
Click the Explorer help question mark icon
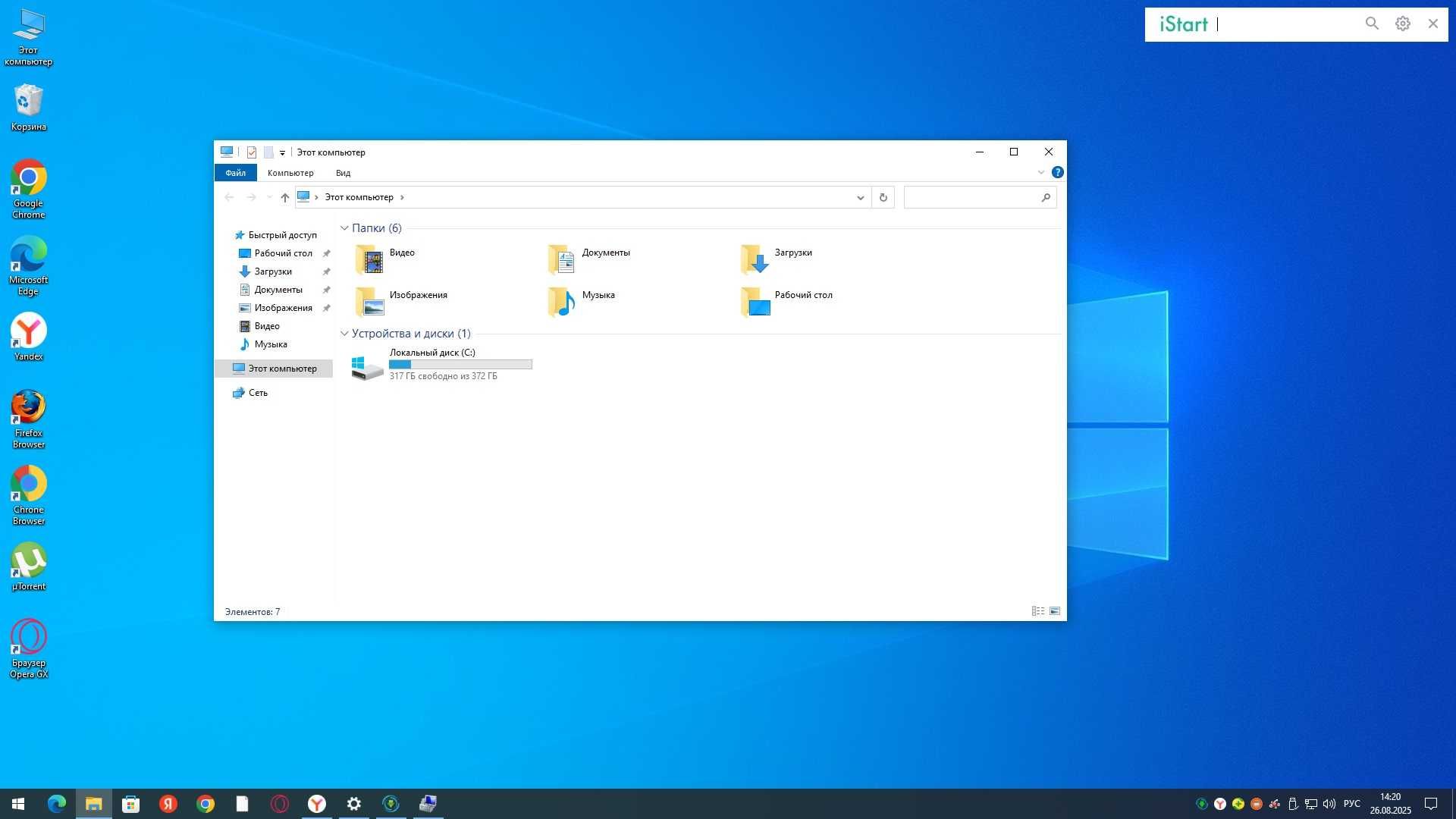coord(1057,172)
